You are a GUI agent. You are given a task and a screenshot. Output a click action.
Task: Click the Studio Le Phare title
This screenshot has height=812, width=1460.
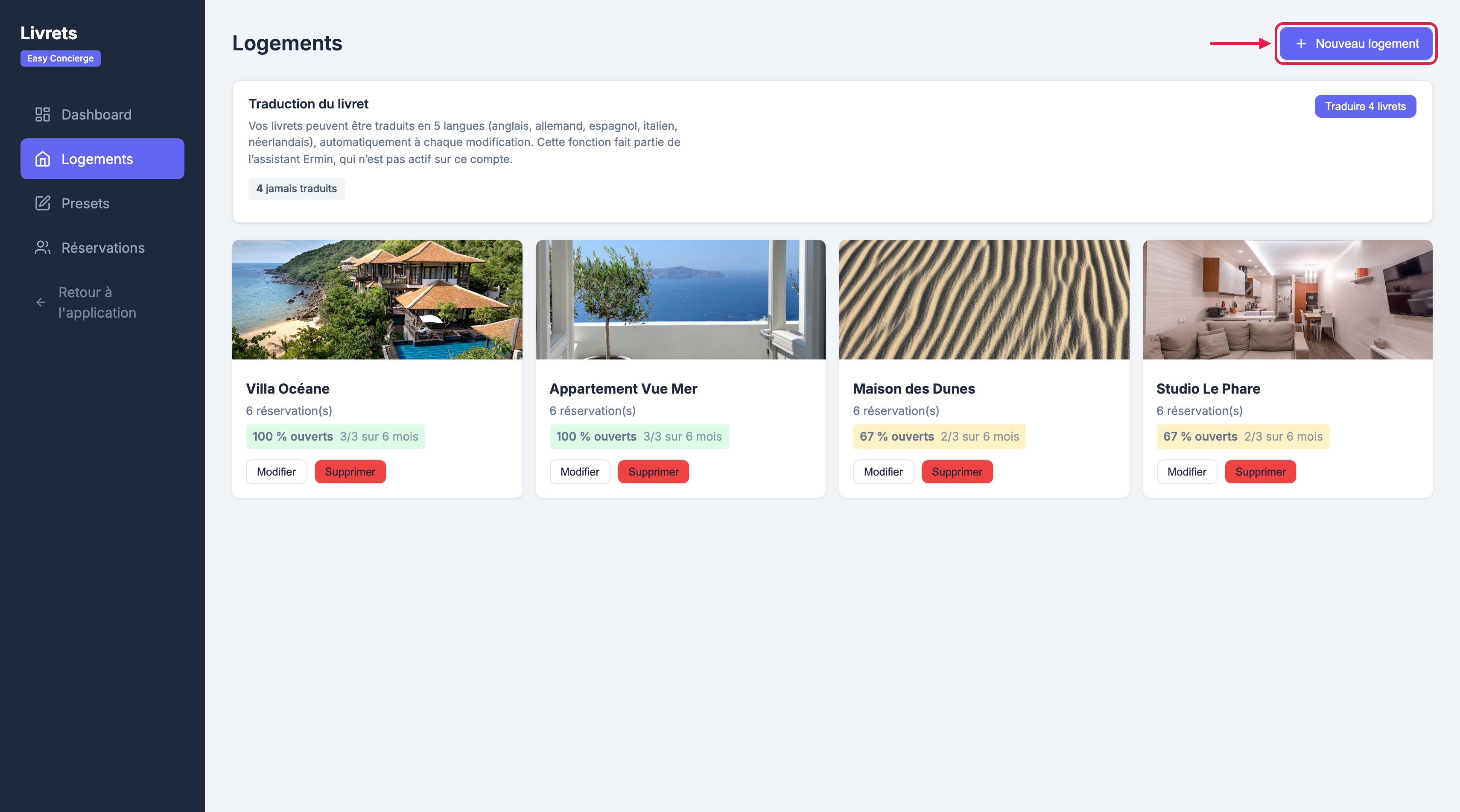1208,389
